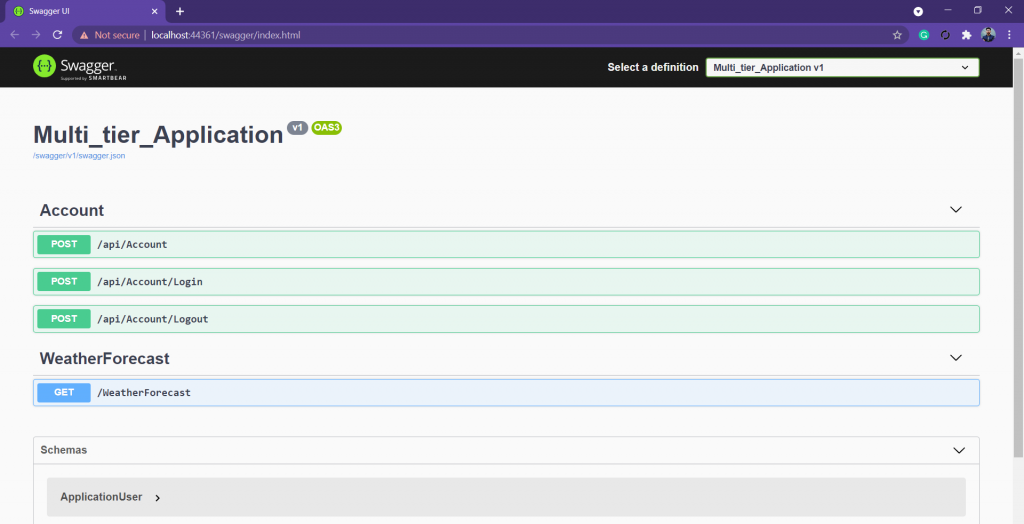Reload the Swagger page
Screen dimensions: 1024x524
57,35
